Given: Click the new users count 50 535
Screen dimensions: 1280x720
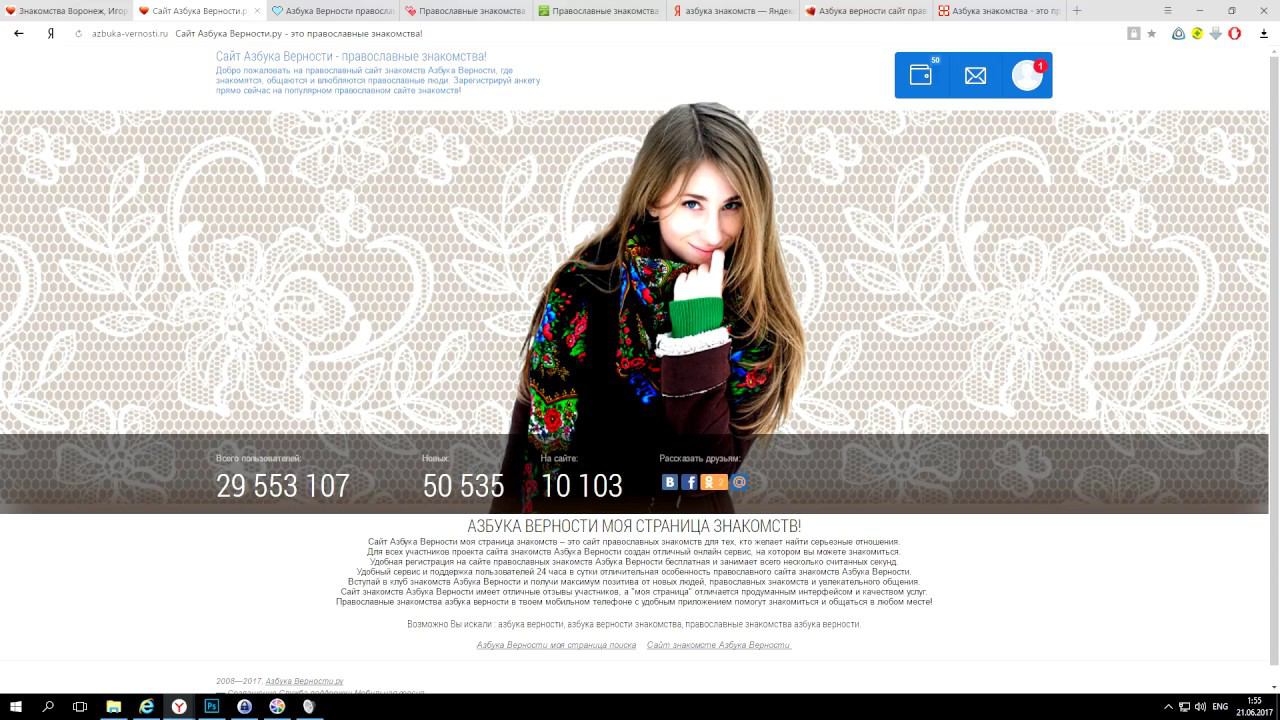Looking at the screenshot, I should click(x=463, y=486).
